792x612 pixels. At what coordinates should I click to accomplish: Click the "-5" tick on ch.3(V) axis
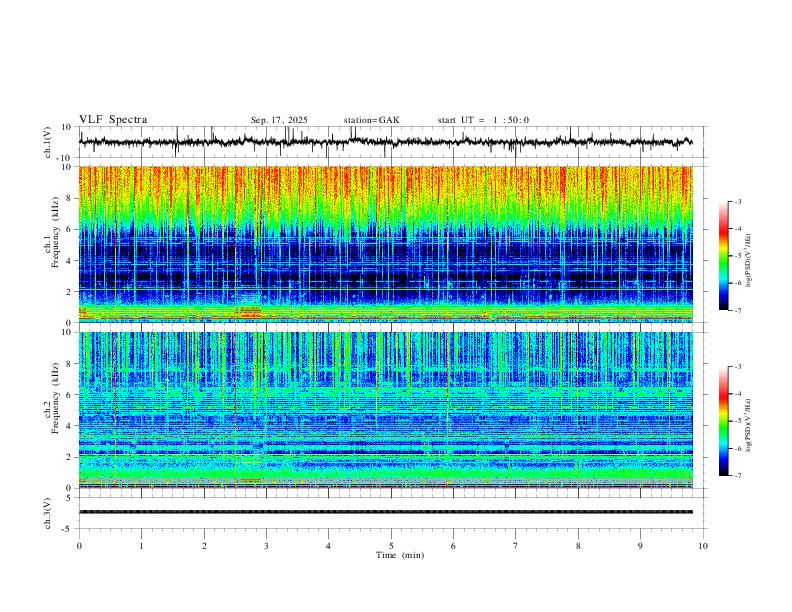67,529
